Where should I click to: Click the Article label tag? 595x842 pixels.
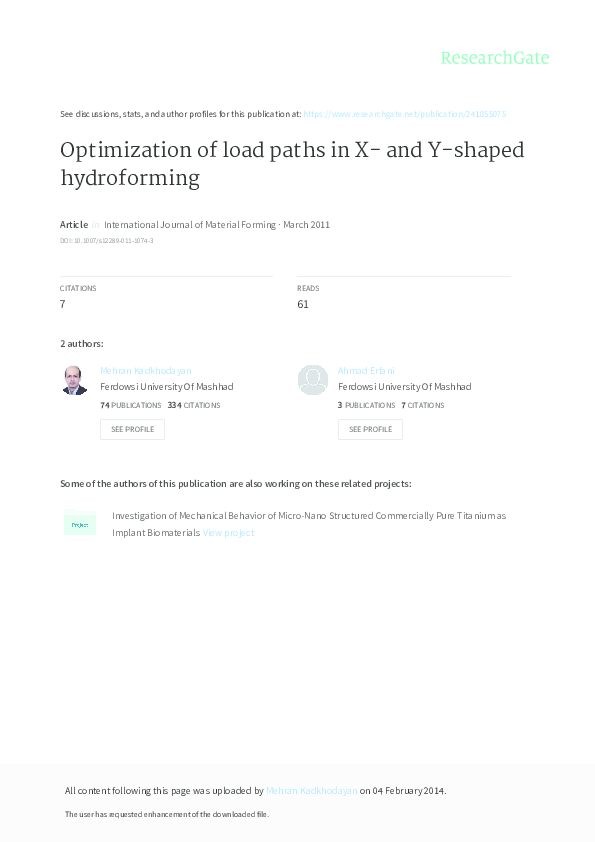click(x=73, y=224)
